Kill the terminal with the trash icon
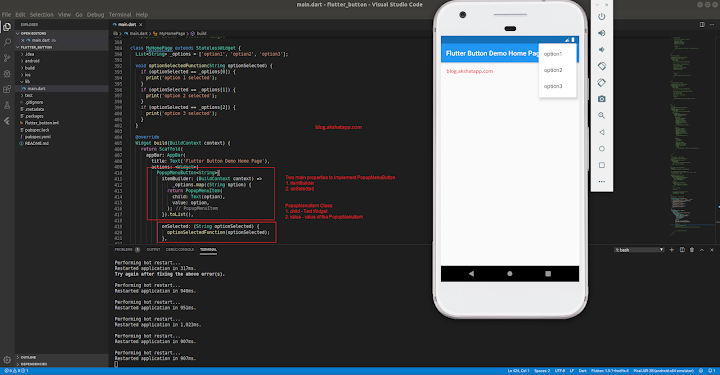Screen dimensions: 720x375 click(692, 250)
